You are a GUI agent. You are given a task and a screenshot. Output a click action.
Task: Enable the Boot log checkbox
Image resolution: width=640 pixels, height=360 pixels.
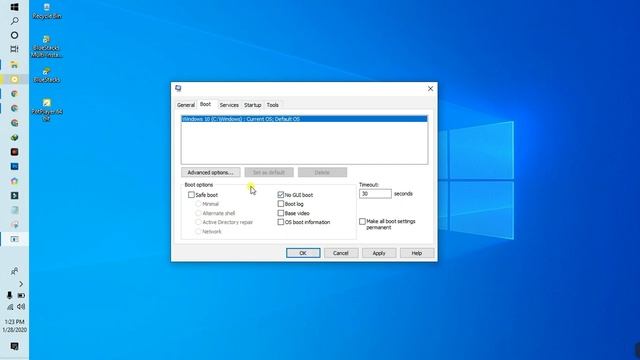pyautogui.click(x=280, y=204)
